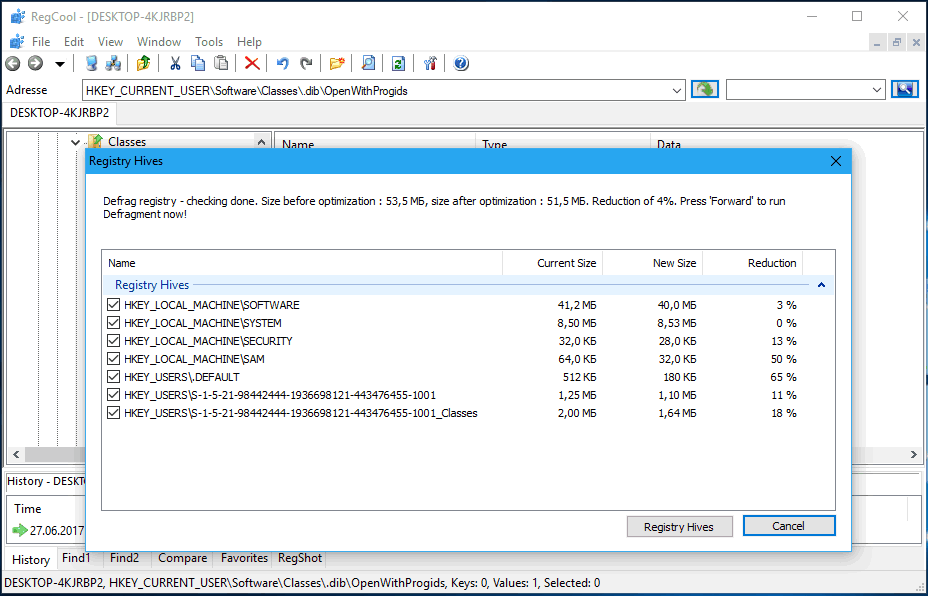Undo with the blue arrow icon
This screenshot has height=596, width=928.
(283, 63)
